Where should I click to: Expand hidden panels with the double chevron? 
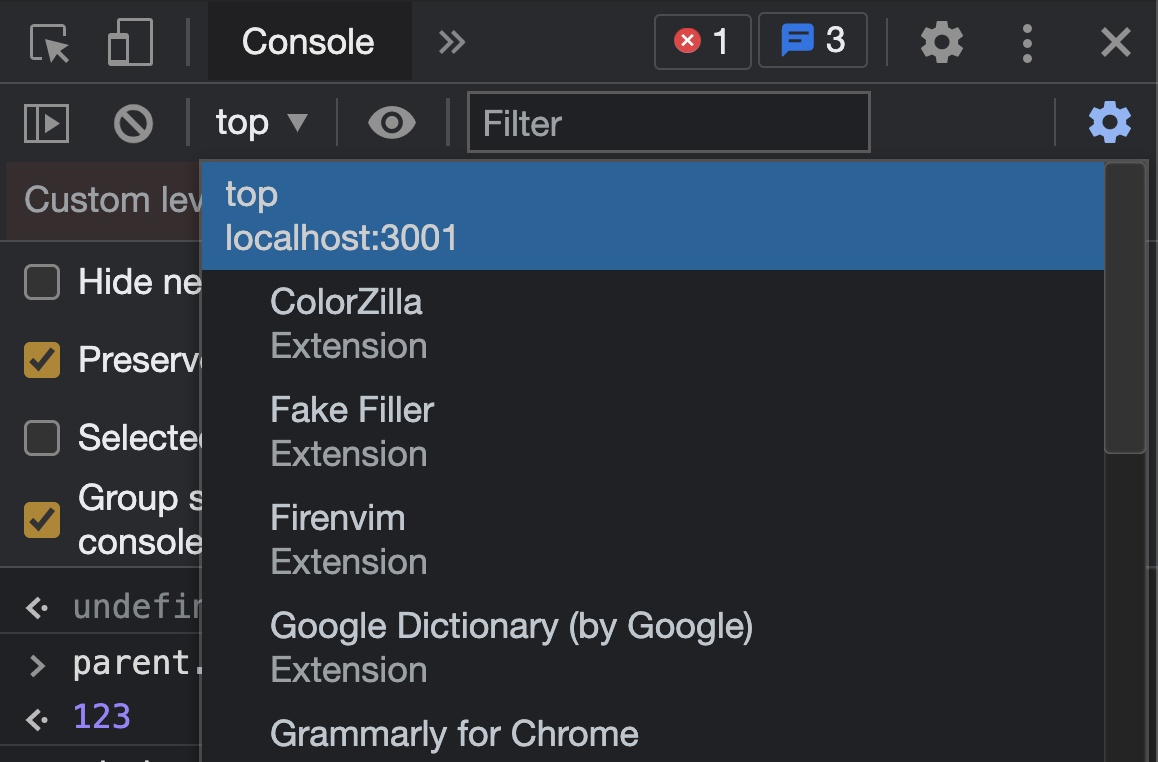tap(451, 42)
